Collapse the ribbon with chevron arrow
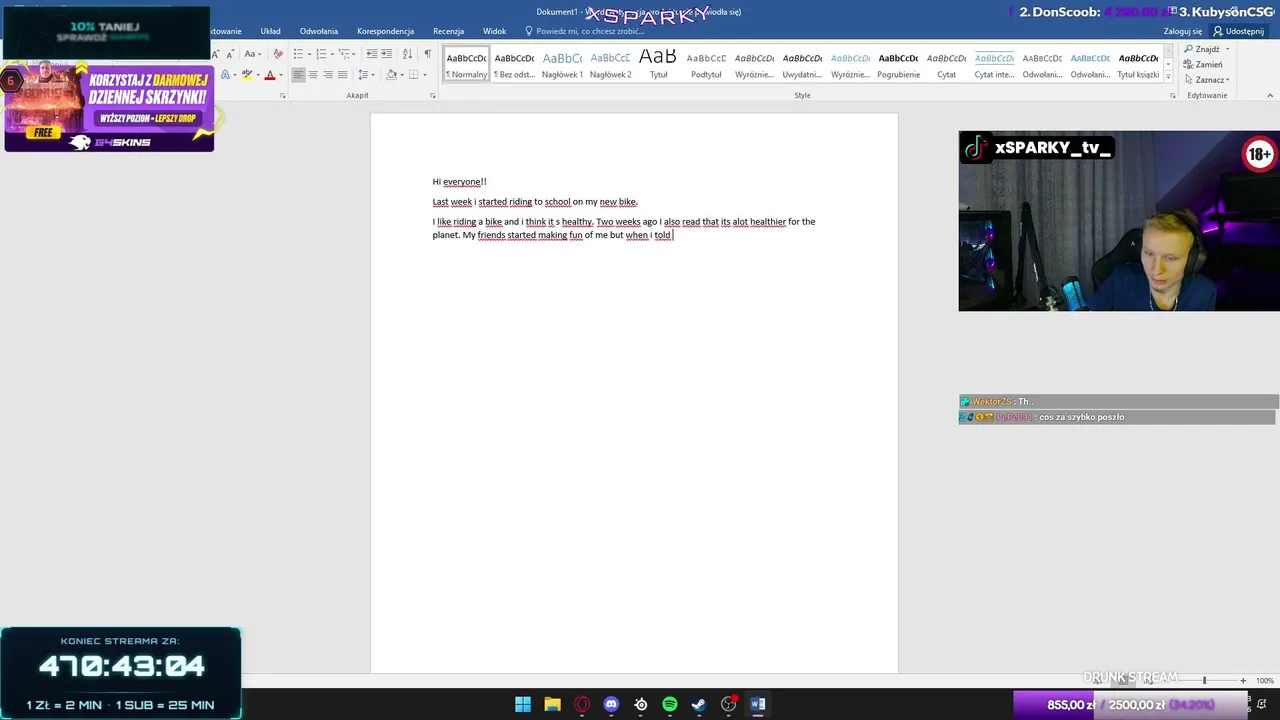Image resolution: width=1280 pixels, height=720 pixels. tap(1270, 96)
